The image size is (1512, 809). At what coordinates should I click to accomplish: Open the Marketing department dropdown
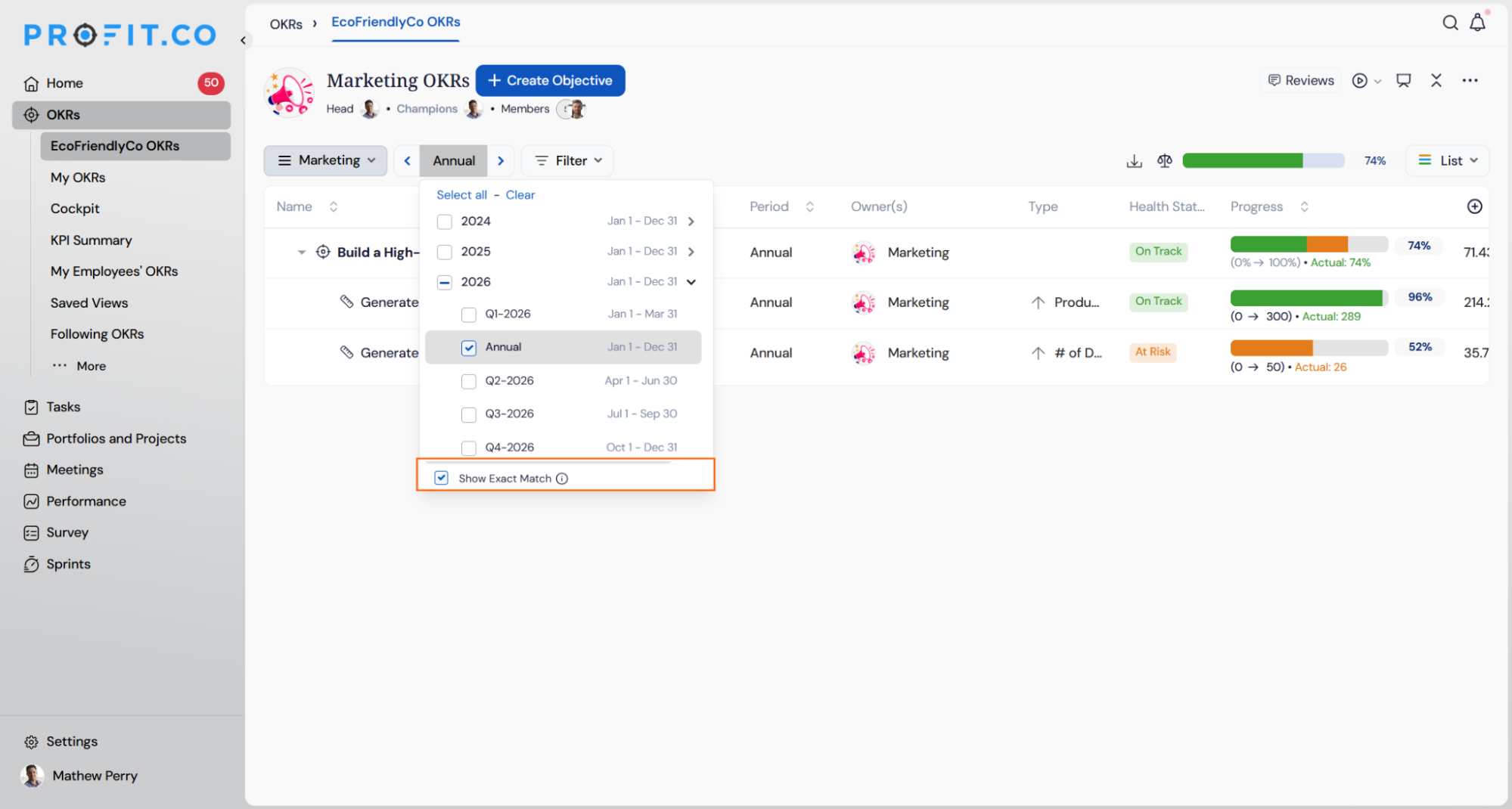click(326, 160)
